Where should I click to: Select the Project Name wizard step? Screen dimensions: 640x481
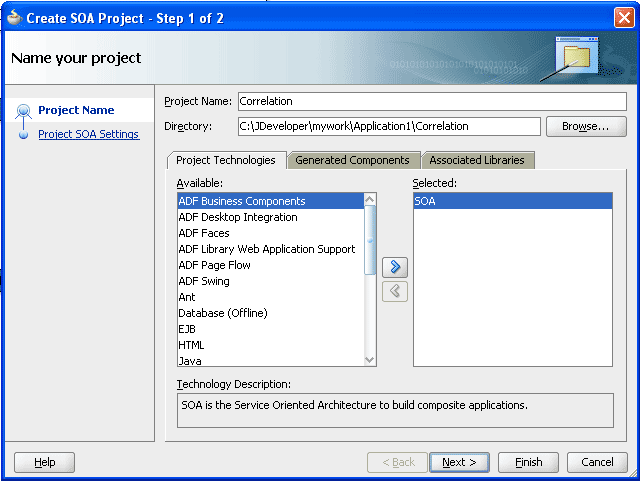click(76, 110)
